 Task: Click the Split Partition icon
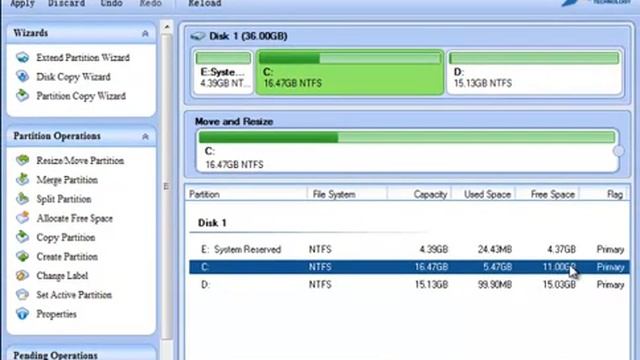pyautogui.click(x=22, y=198)
